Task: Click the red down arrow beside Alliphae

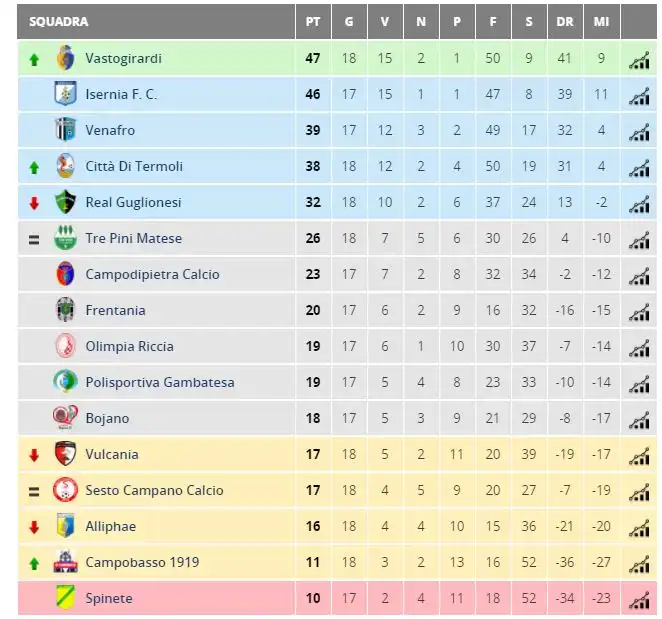Action: (x=34, y=527)
